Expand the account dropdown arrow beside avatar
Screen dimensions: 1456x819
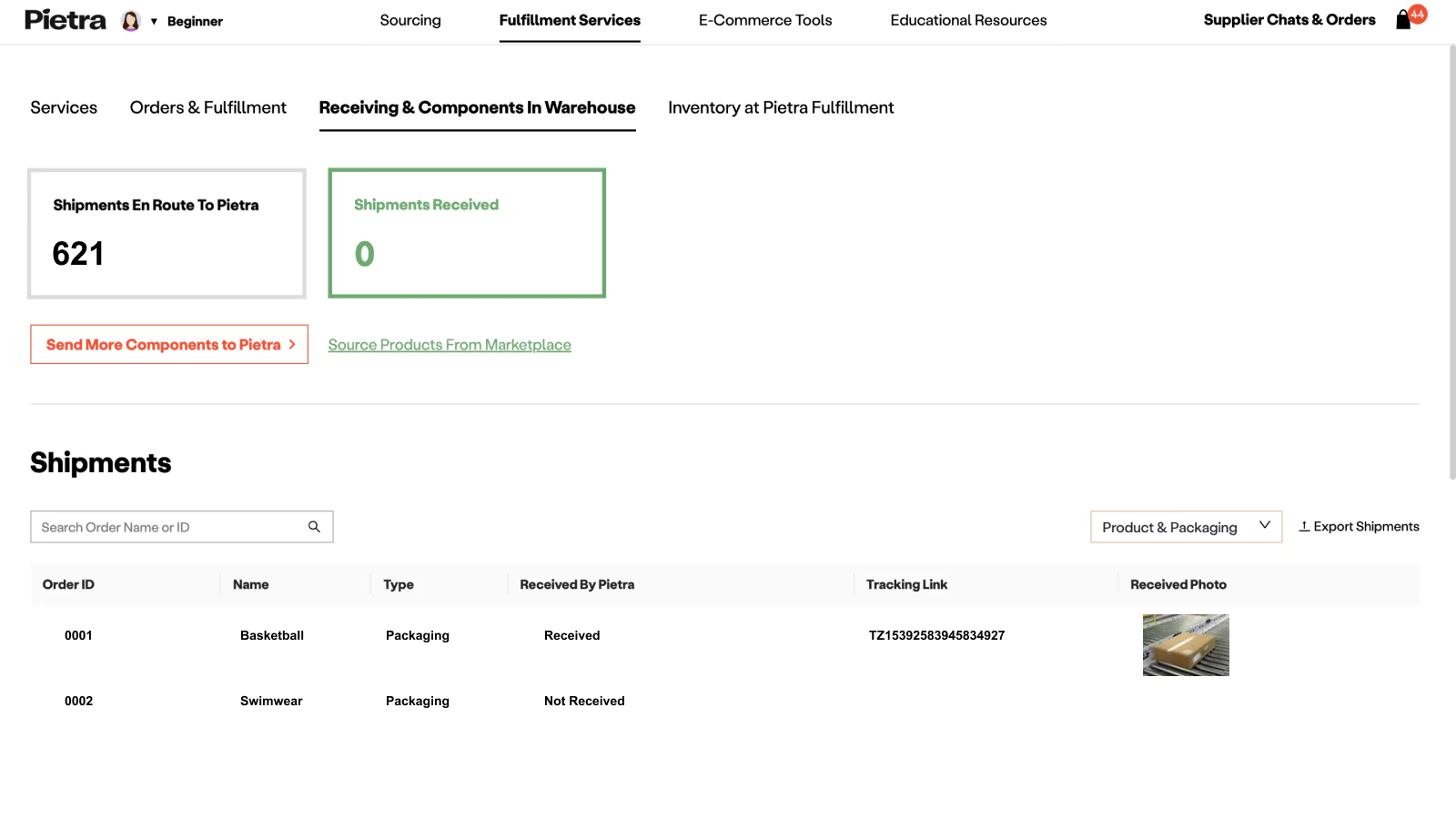154,21
